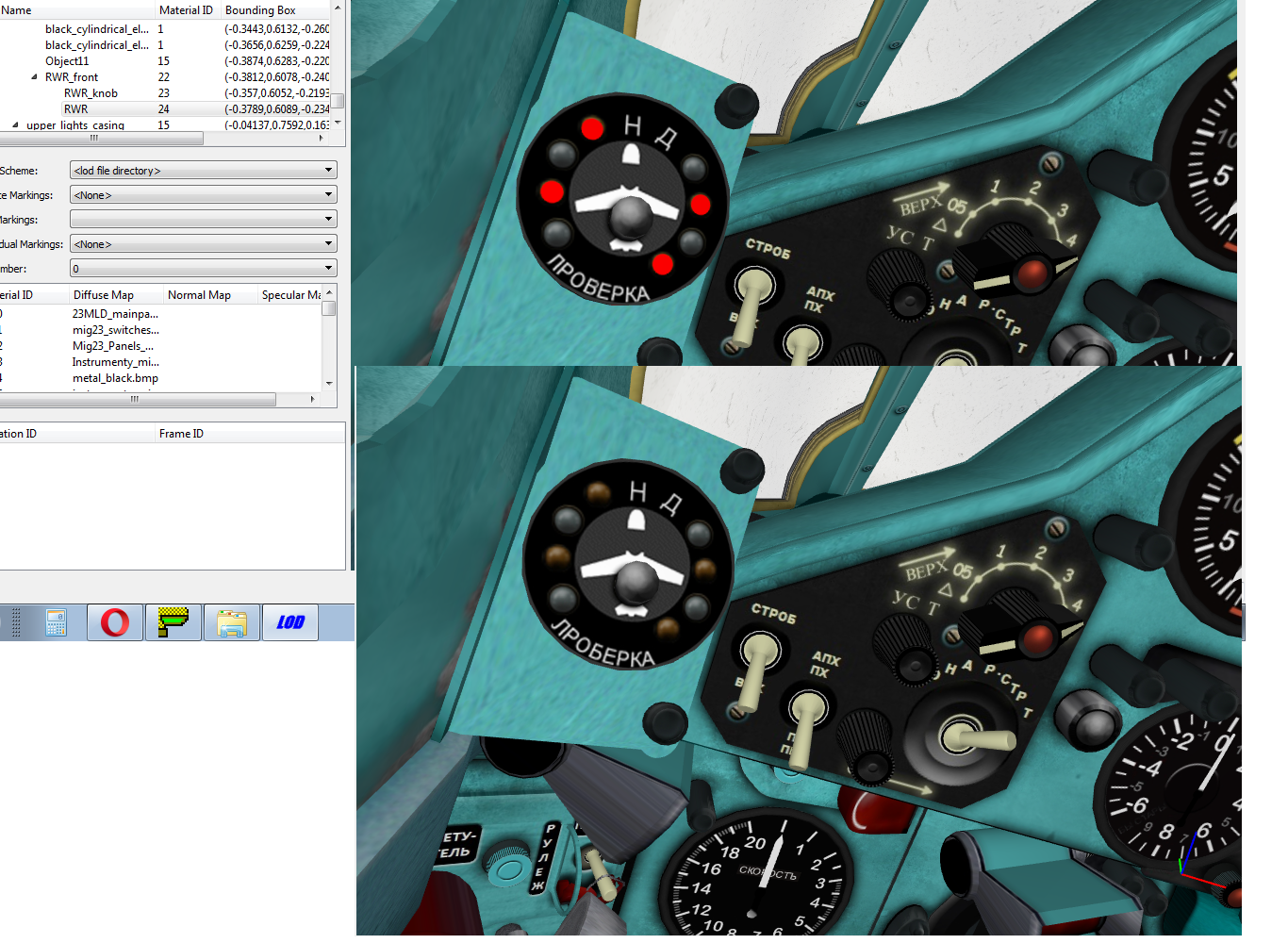Open the Number dropdown showing 0
Screen dimensions: 1288x943
[204, 269]
